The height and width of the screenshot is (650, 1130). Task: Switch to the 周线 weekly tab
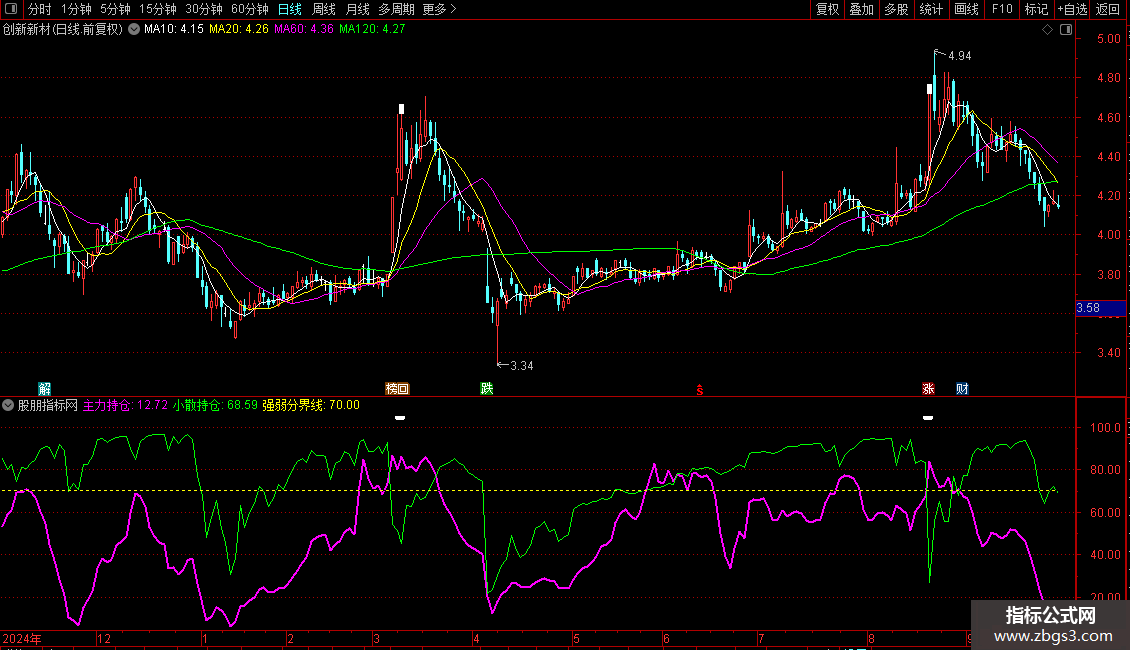point(323,9)
